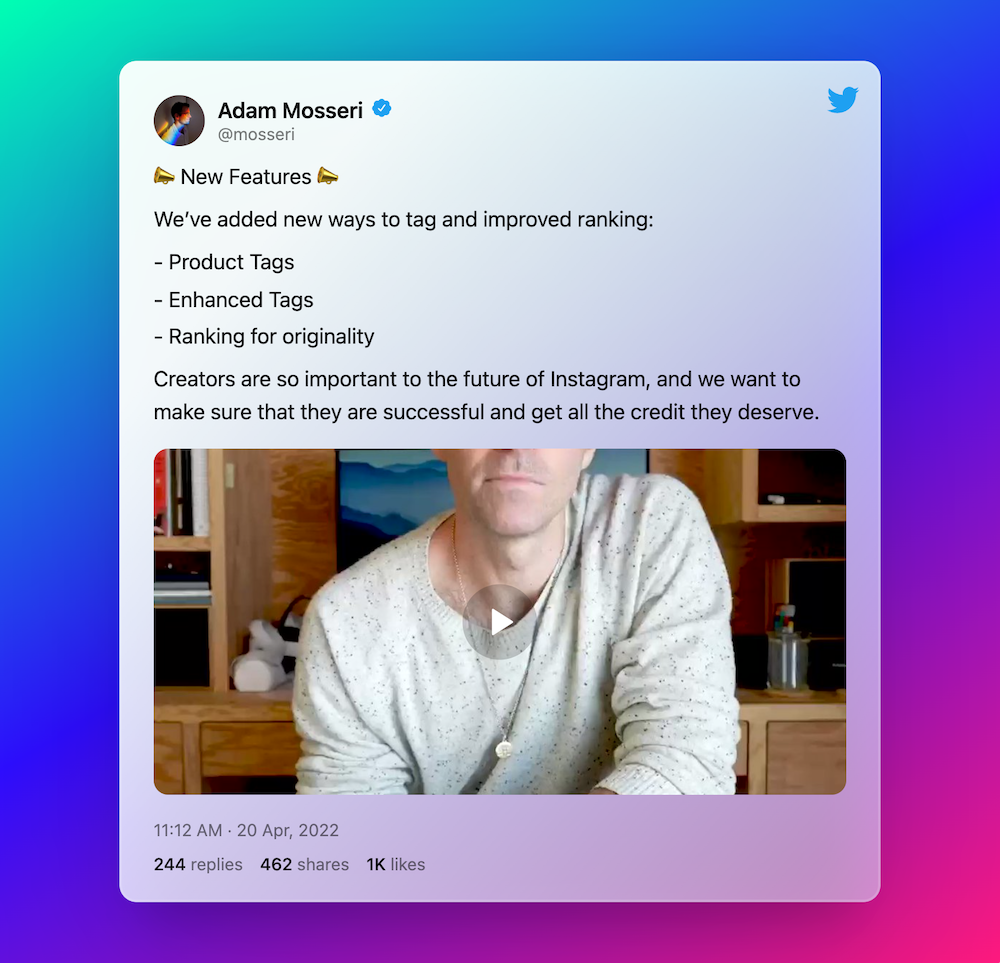This screenshot has width=1000, height=963.
Task: View the 244 replies count
Action: click(x=198, y=864)
